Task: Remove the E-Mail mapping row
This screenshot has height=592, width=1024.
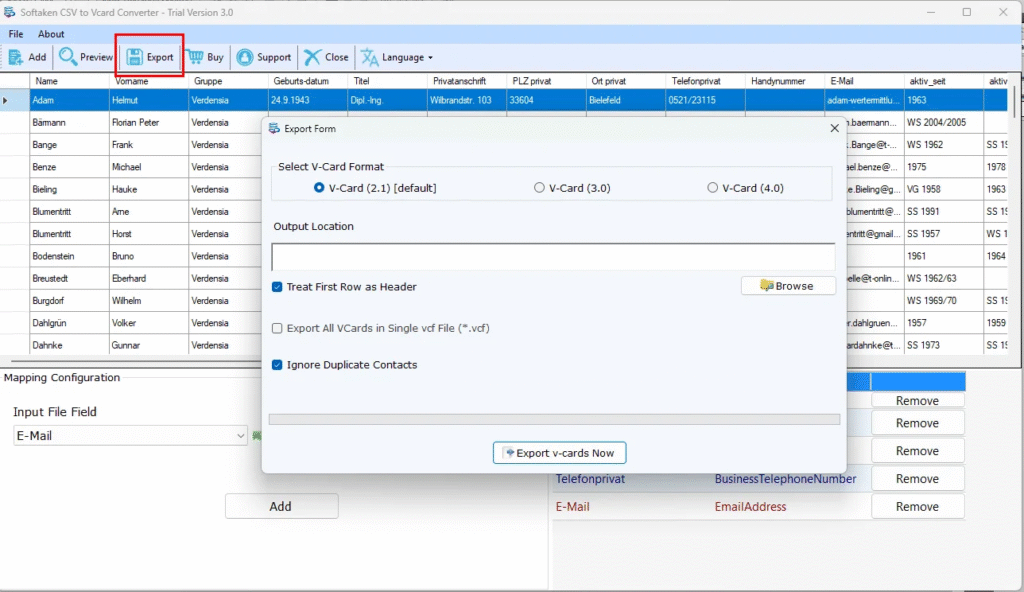Action: [x=918, y=506]
